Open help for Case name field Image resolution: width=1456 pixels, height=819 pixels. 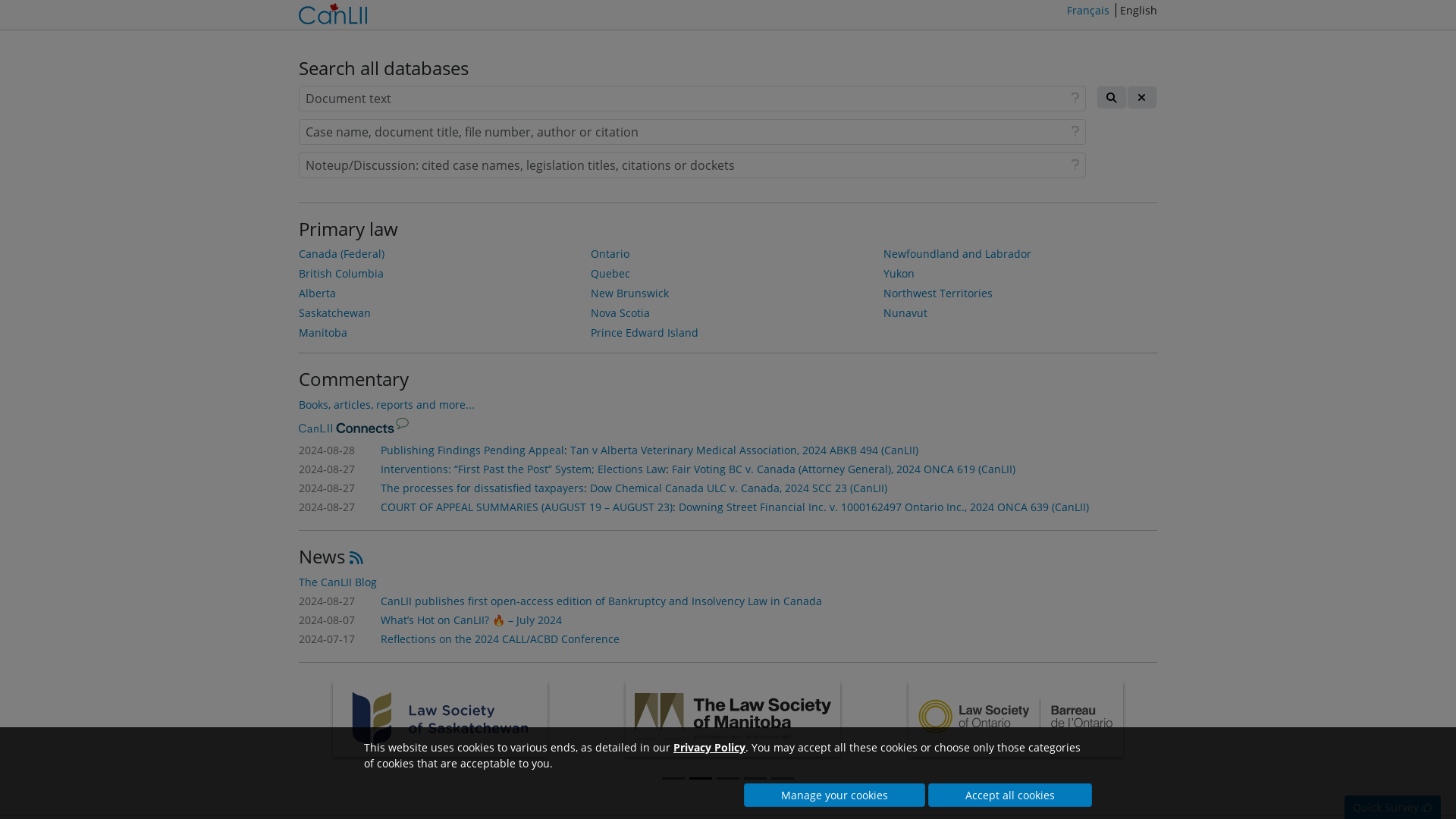(x=1075, y=131)
